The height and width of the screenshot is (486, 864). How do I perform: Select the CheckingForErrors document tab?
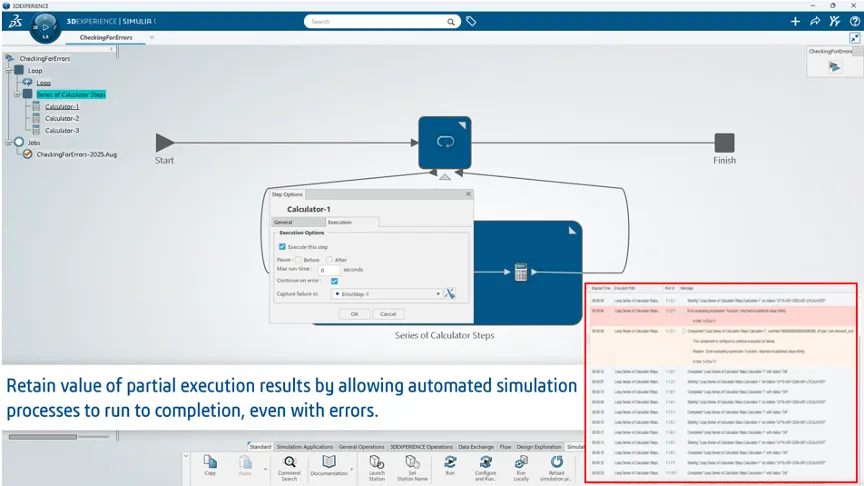coord(106,37)
